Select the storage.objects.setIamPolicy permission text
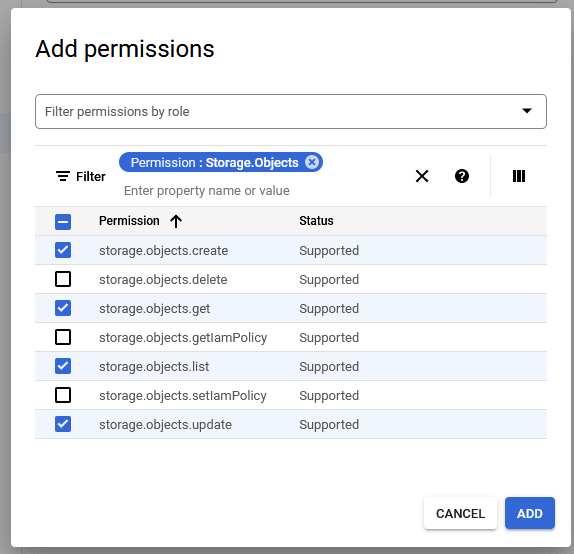 (183, 395)
